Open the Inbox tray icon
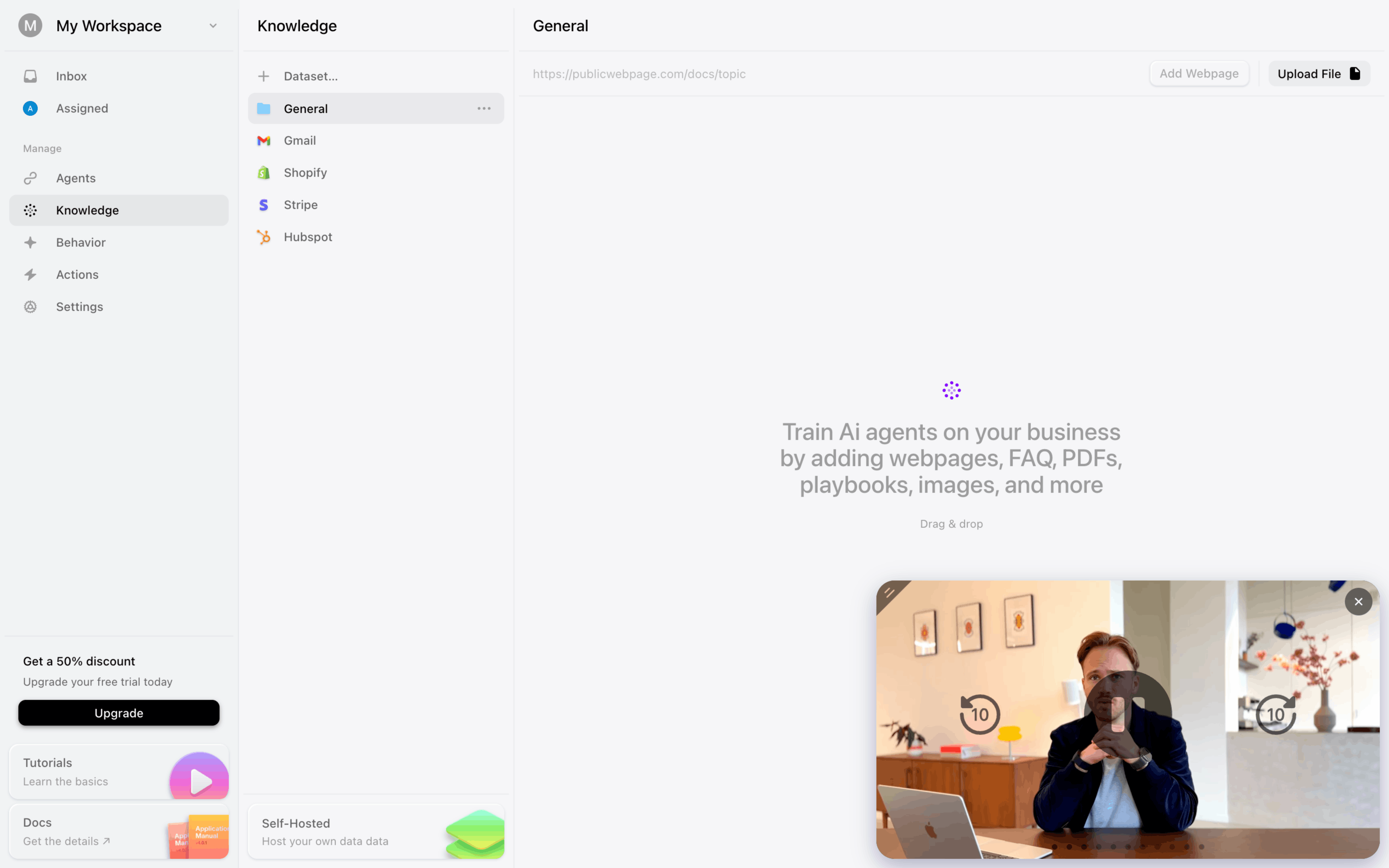Image resolution: width=1389 pixels, height=868 pixels. [30, 76]
